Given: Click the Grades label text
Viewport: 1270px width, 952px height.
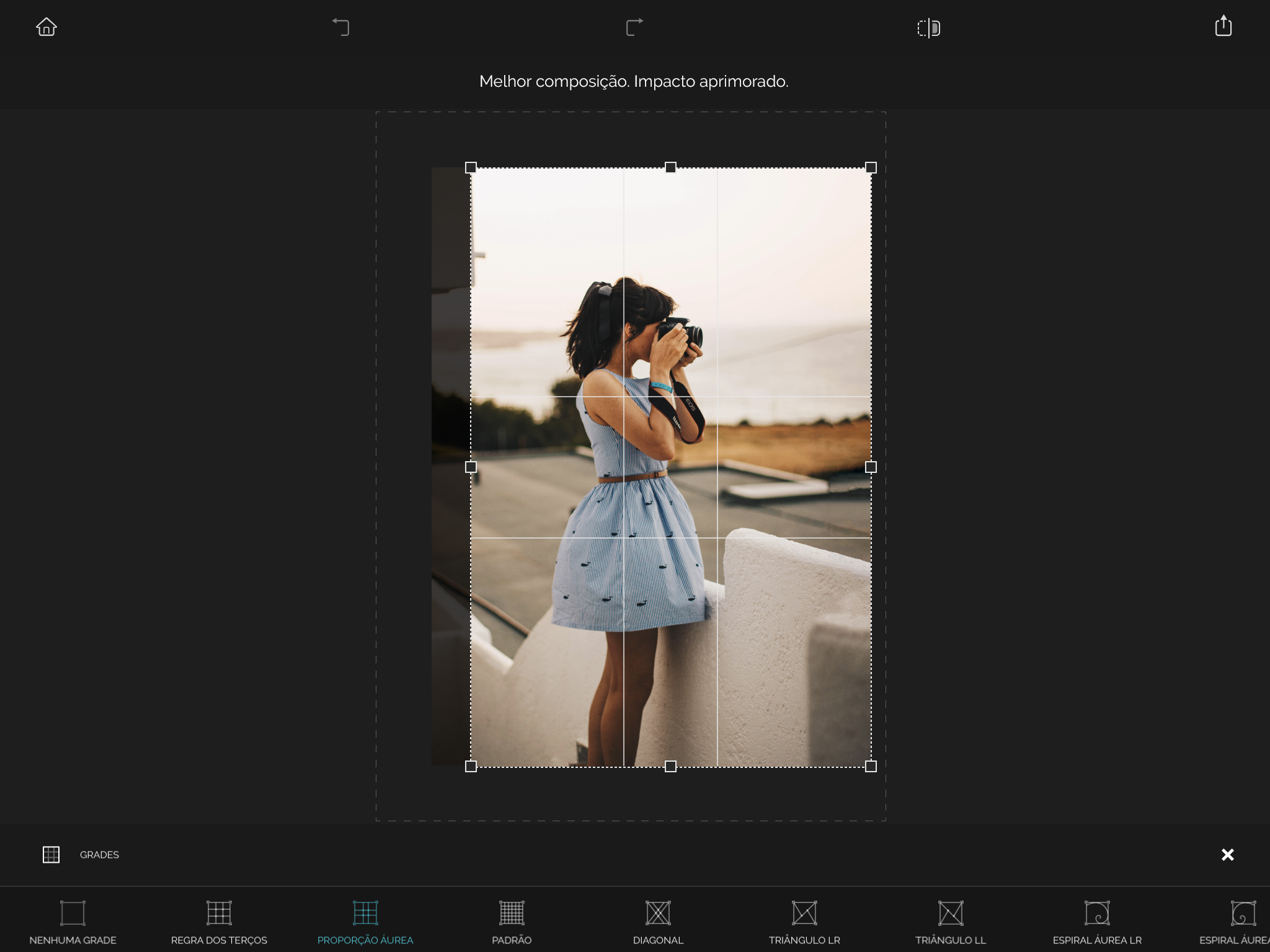Looking at the screenshot, I should pos(99,855).
